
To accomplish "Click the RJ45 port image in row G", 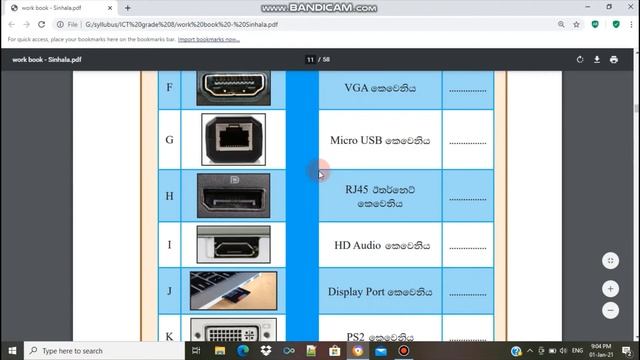I will click(233, 139).
